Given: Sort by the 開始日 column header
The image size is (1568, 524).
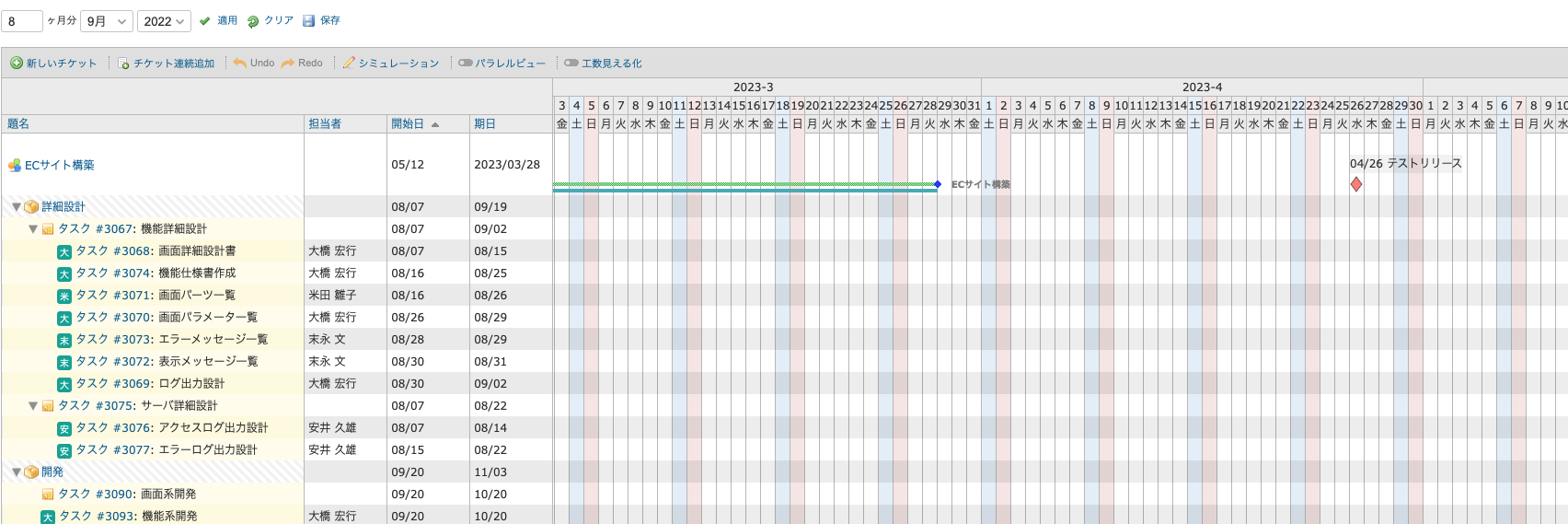Looking at the screenshot, I should tap(408, 124).
